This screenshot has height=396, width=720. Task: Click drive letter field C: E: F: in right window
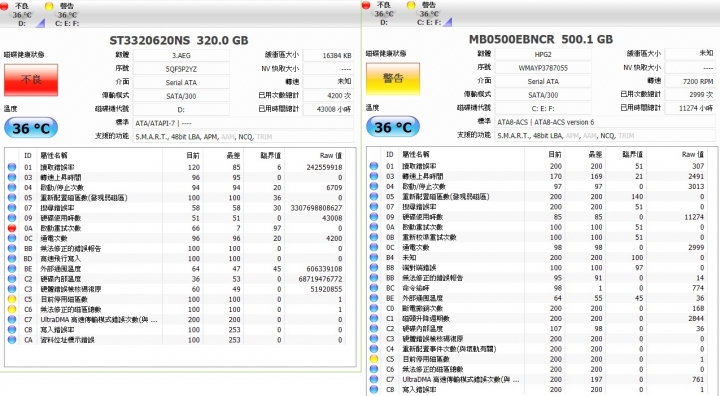pos(543,108)
